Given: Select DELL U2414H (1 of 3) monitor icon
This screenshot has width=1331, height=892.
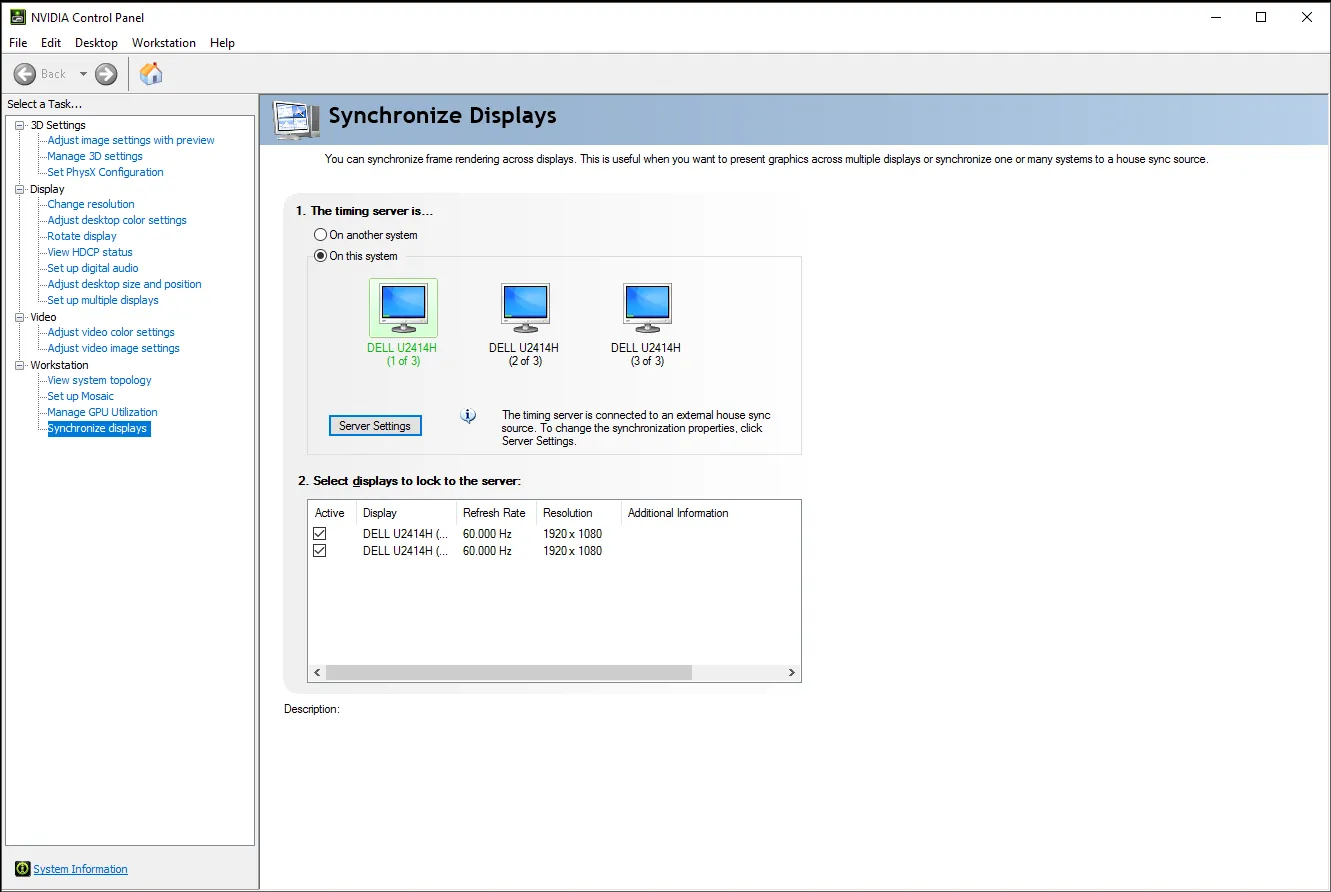Looking at the screenshot, I should 403,308.
